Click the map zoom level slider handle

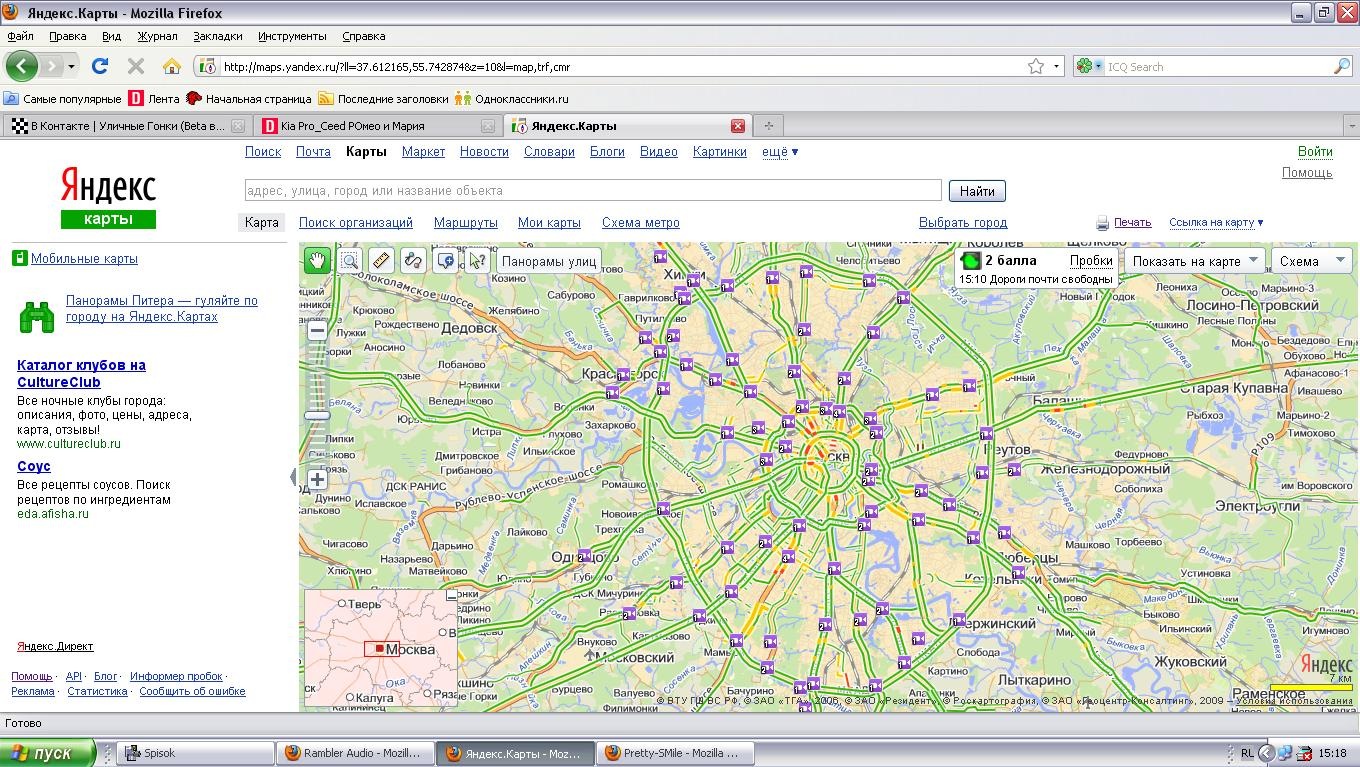(x=317, y=416)
